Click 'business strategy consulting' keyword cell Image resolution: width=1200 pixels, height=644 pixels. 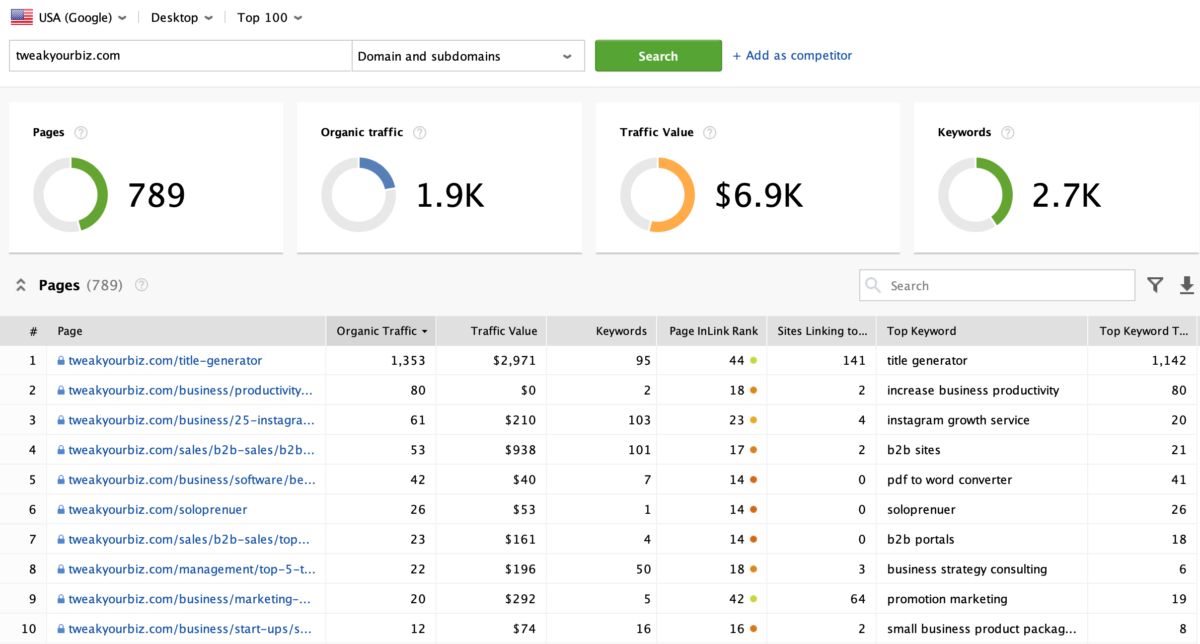967,570
